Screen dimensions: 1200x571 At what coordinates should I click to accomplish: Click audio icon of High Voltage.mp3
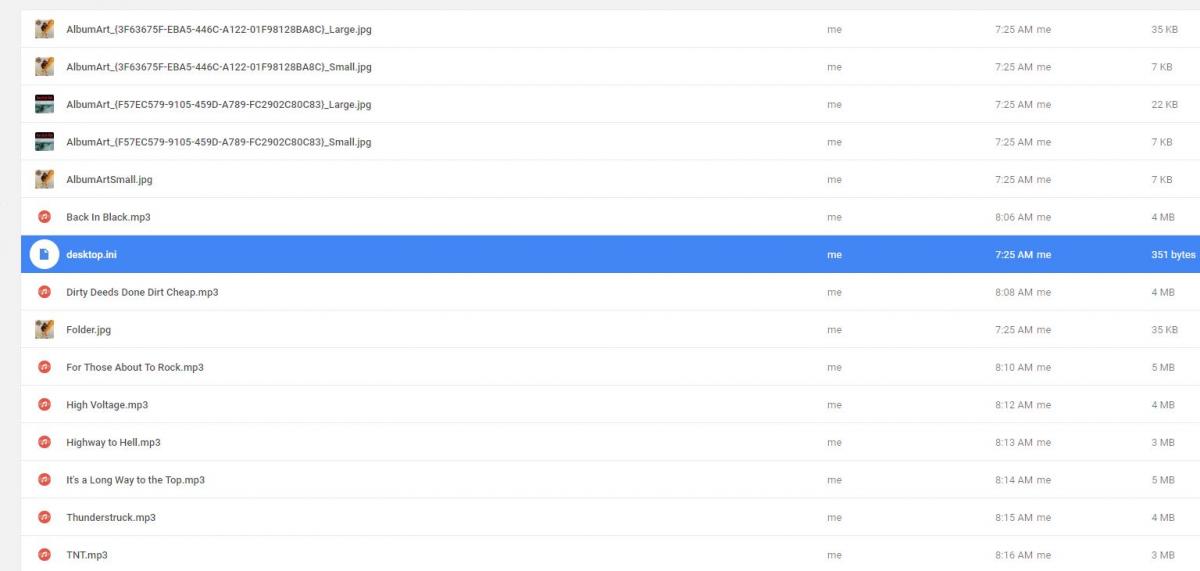(44, 404)
